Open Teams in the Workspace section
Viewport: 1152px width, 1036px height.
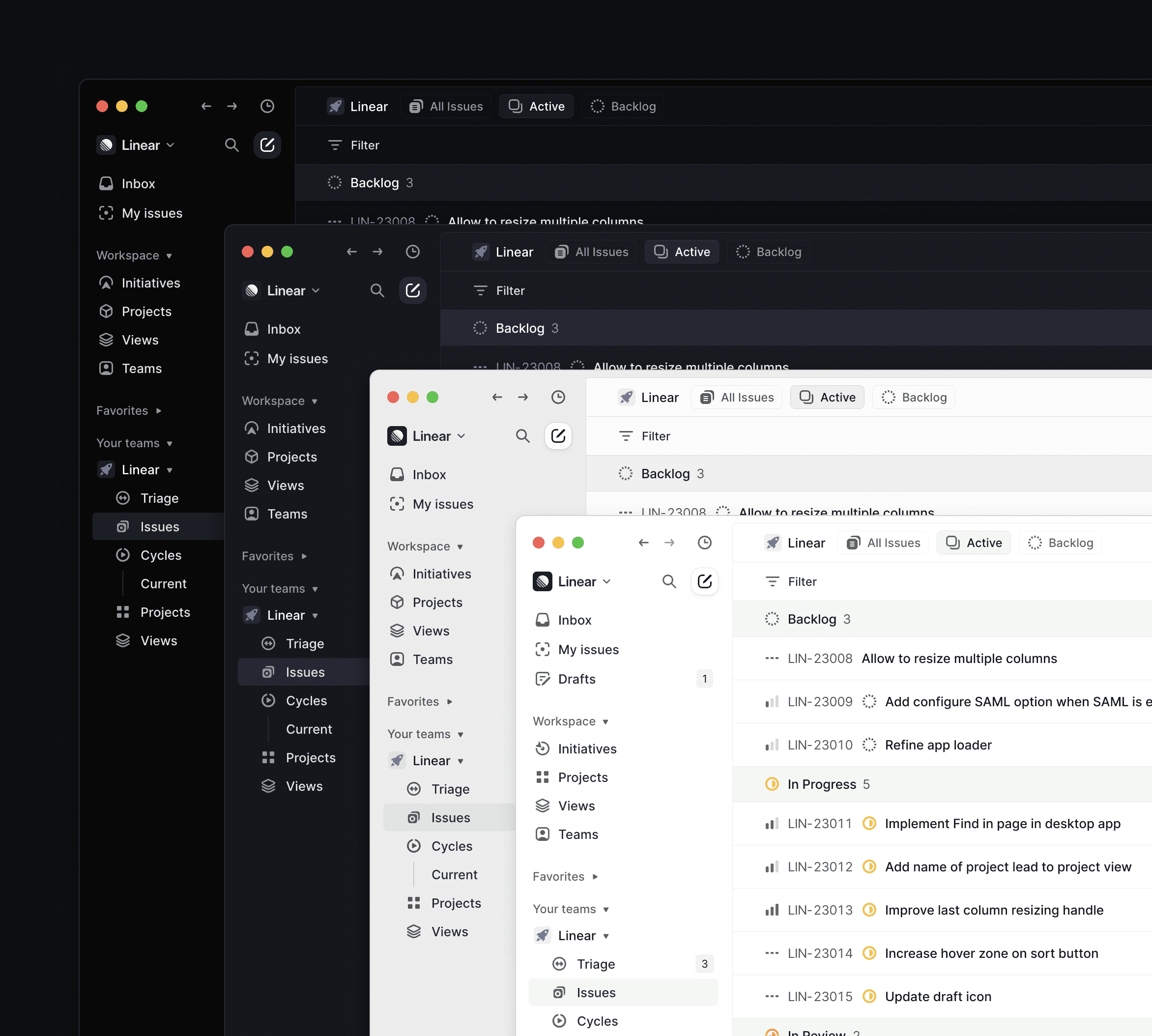click(x=577, y=834)
